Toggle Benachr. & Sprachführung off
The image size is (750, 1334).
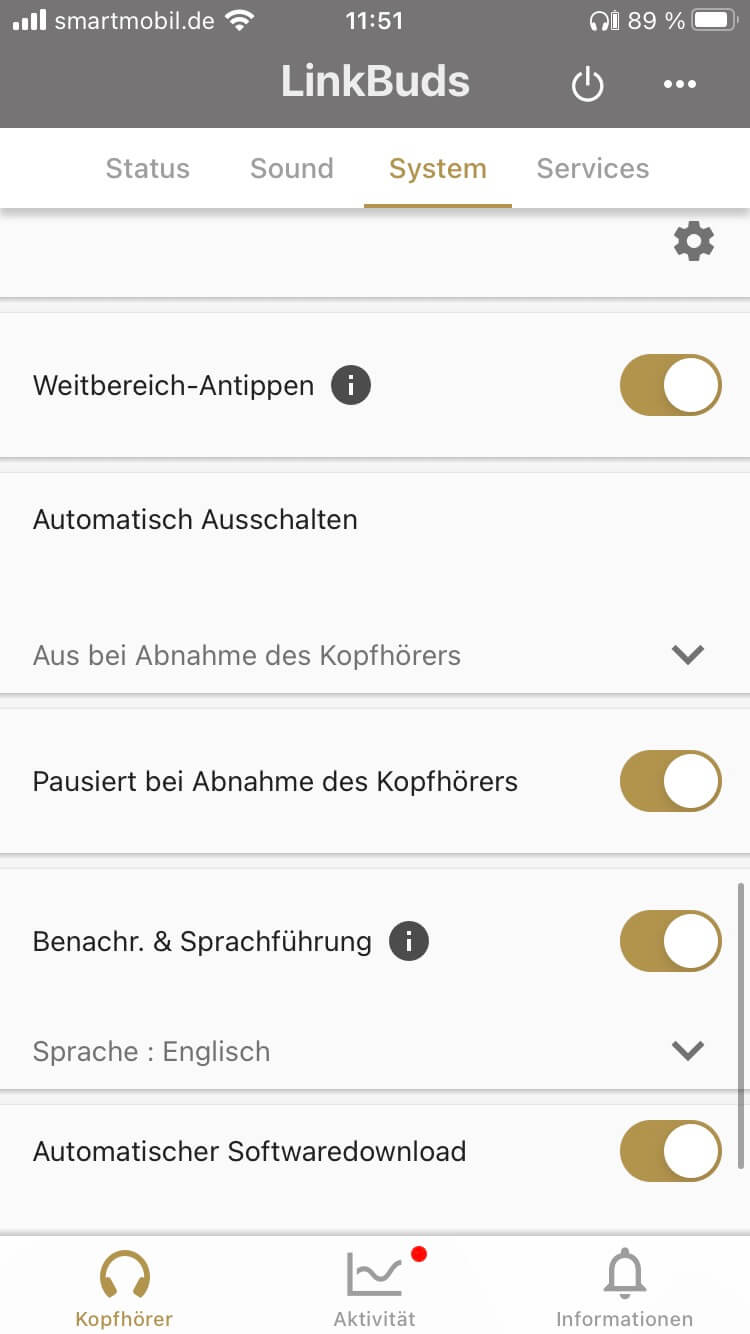click(670, 941)
